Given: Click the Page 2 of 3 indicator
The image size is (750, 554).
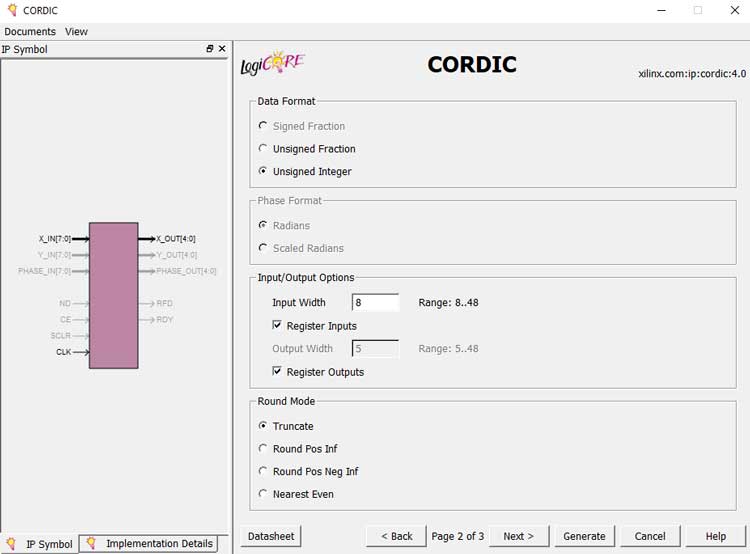Looking at the screenshot, I should 457,536.
